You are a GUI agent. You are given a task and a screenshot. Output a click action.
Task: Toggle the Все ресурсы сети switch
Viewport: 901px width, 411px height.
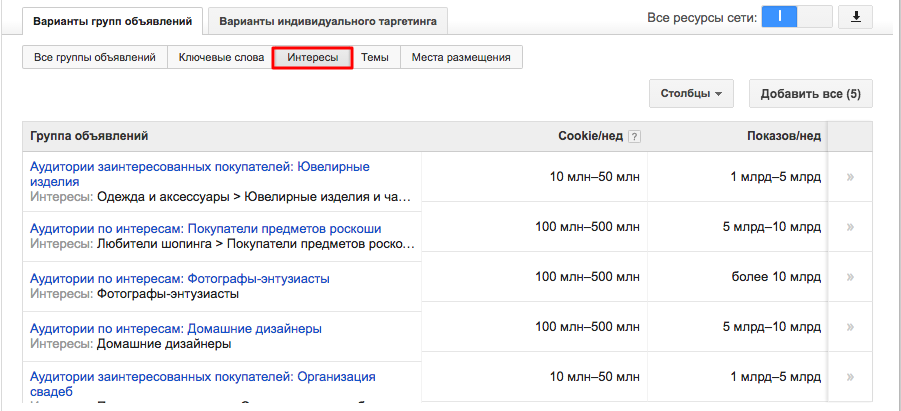tap(796, 17)
